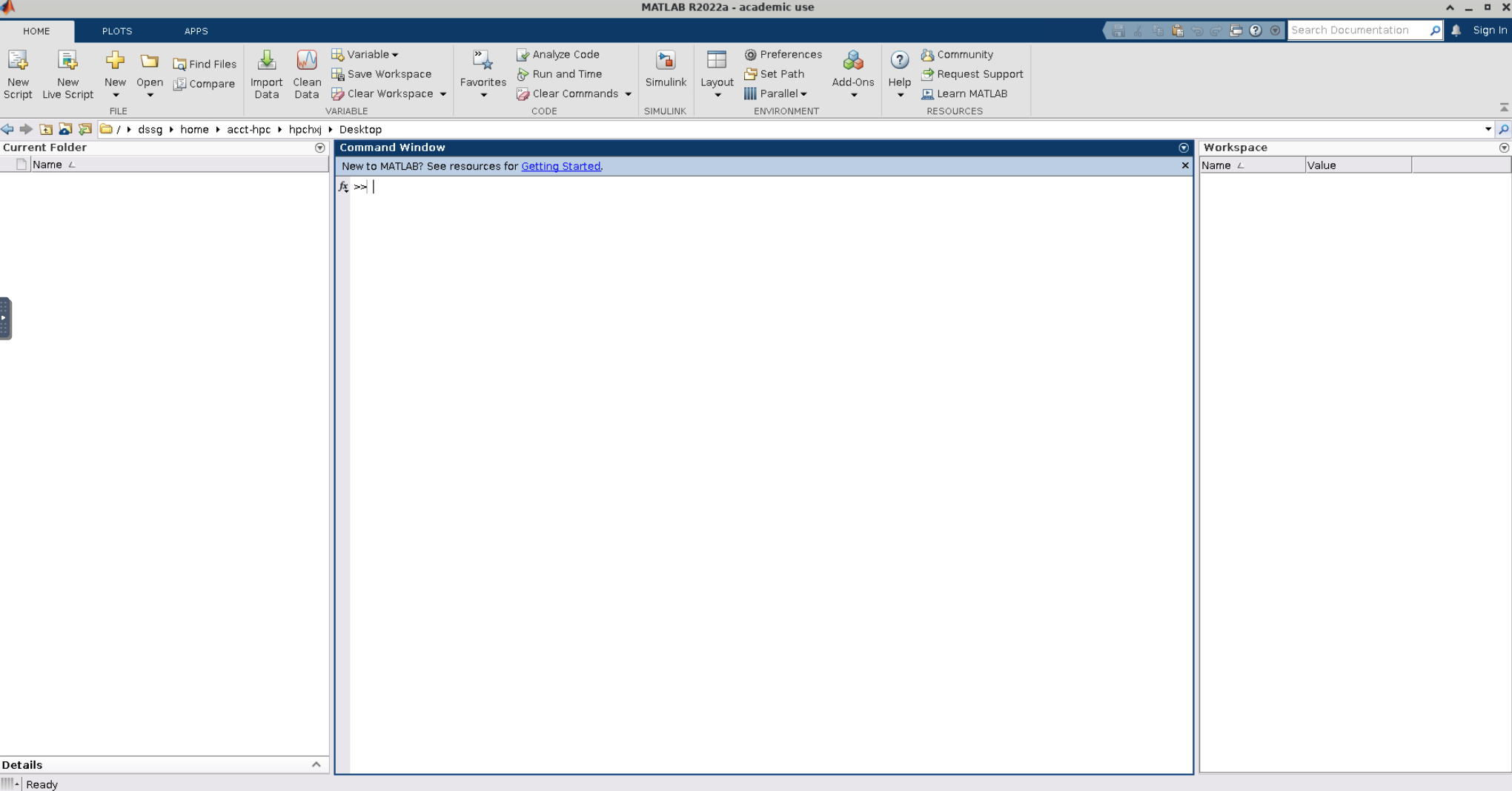Click in Search Documentation field
Screen dimensions: 1512x791
click(x=1357, y=30)
